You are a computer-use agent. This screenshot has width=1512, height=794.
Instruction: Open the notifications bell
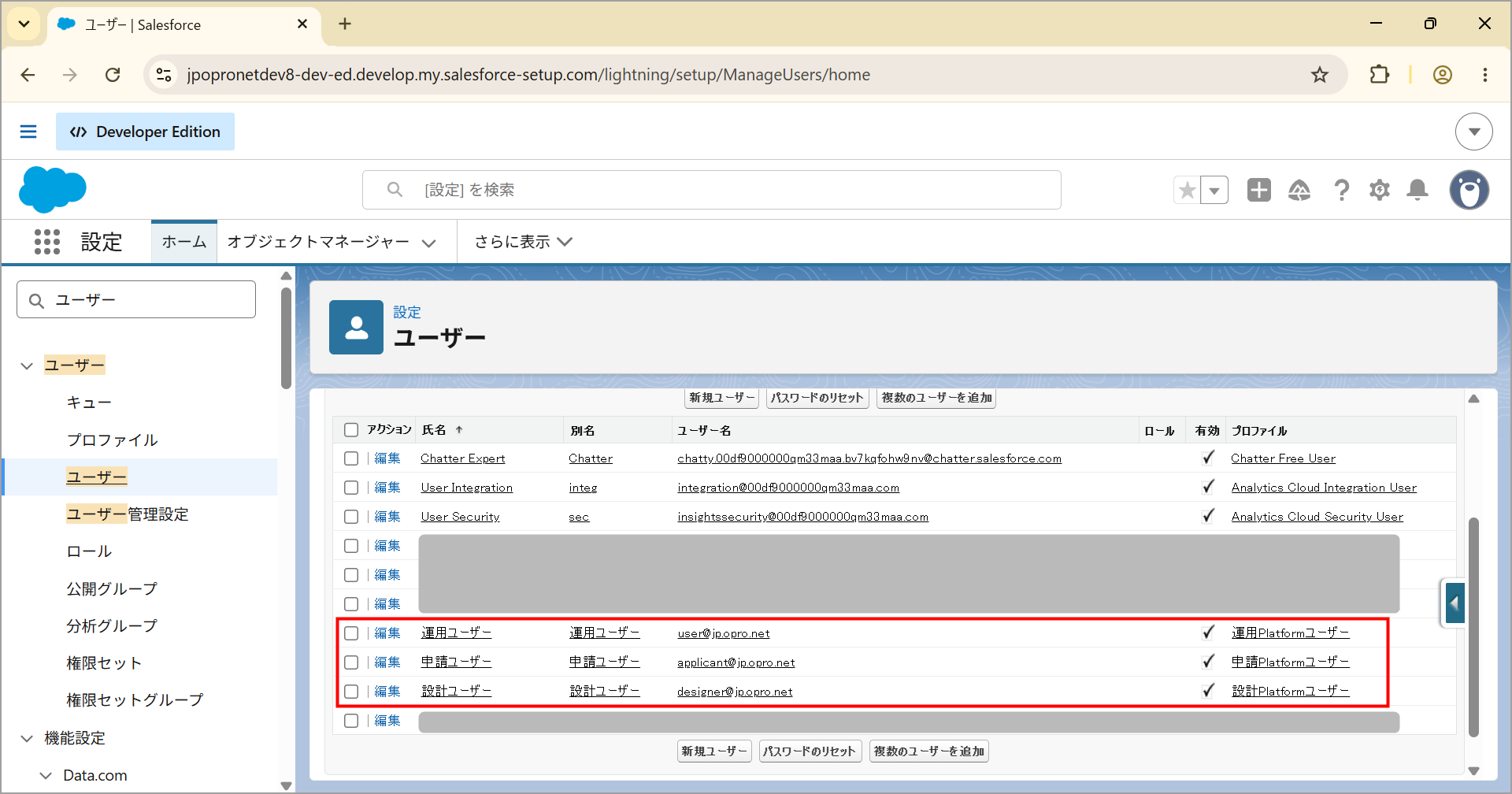tap(1417, 190)
